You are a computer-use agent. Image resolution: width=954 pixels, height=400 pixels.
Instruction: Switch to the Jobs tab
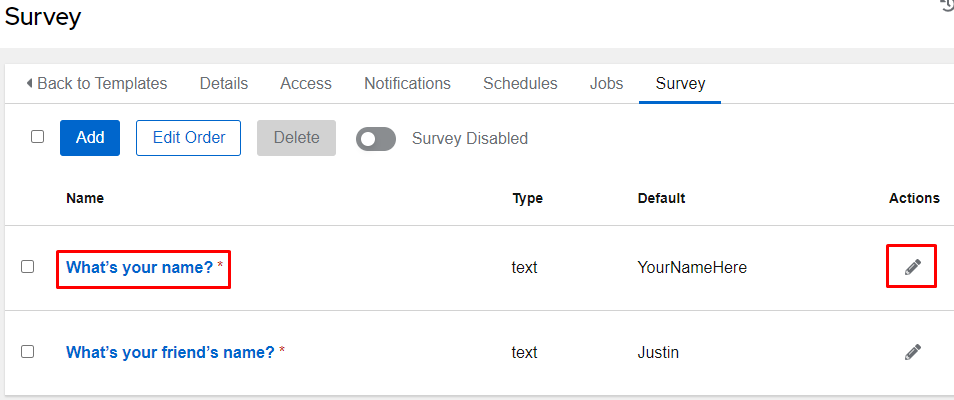click(x=606, y=84)
